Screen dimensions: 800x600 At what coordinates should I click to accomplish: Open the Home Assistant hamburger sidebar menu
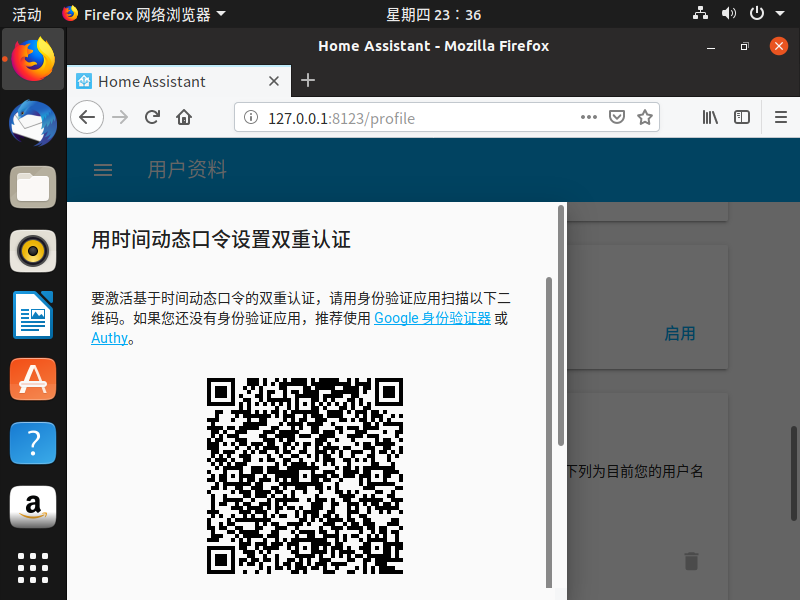[103, 170]
